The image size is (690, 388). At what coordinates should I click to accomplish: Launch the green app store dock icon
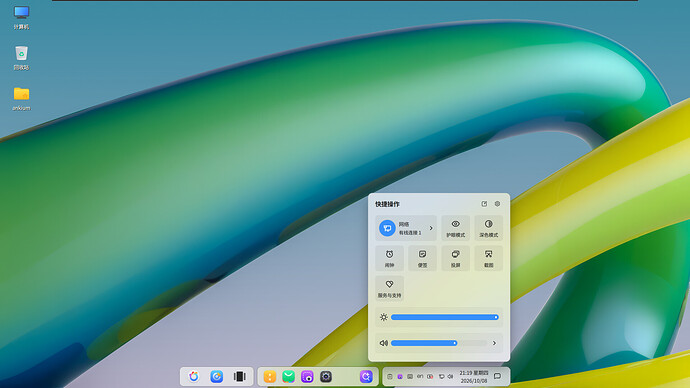288,377
